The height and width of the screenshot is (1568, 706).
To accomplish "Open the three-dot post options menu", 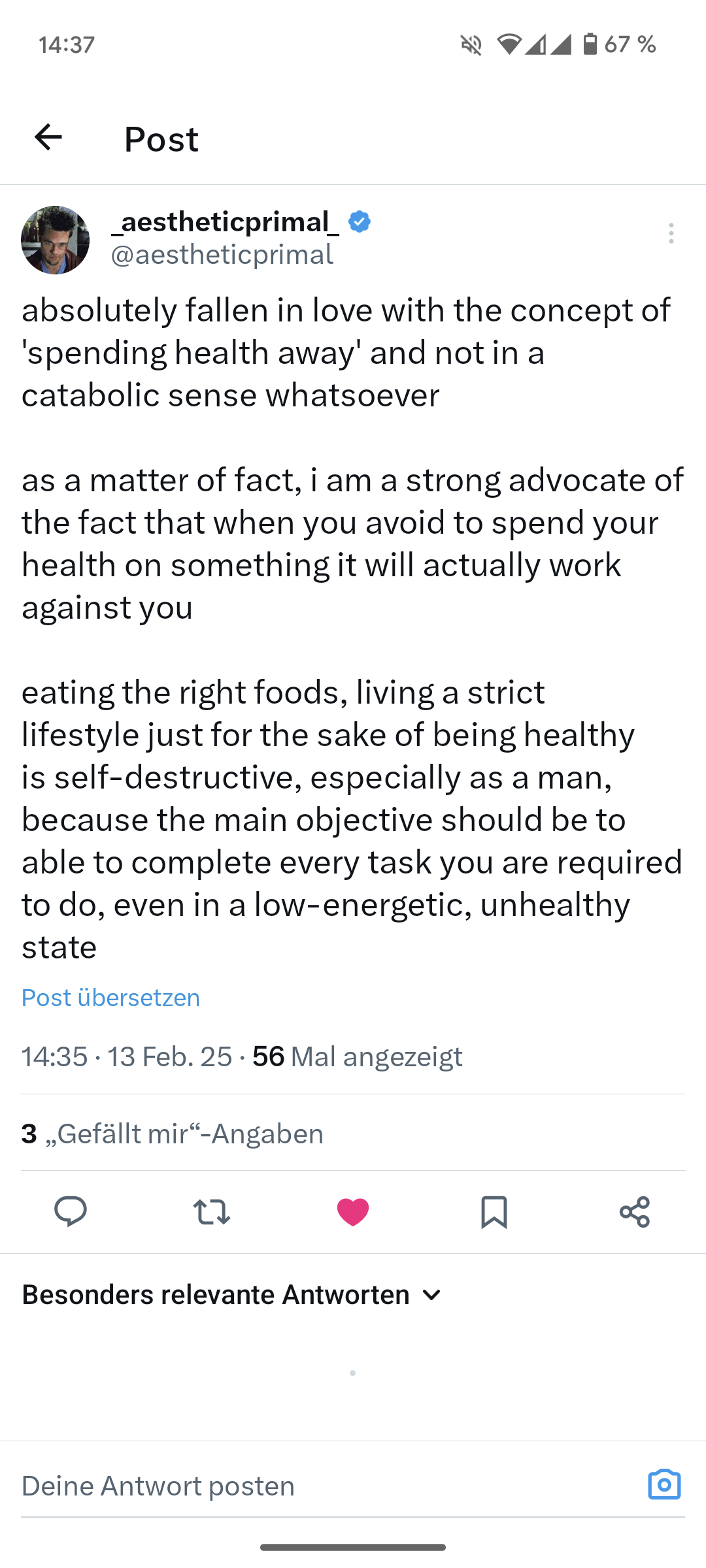I will (x=671, y=233).
